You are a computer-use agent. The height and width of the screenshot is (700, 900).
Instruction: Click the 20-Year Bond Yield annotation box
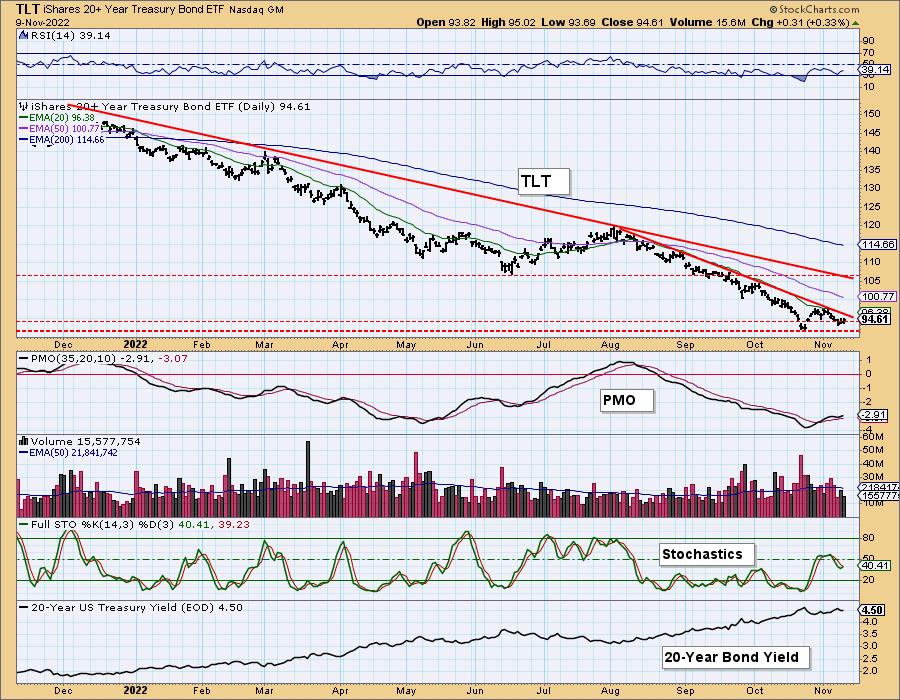[736, 658]
